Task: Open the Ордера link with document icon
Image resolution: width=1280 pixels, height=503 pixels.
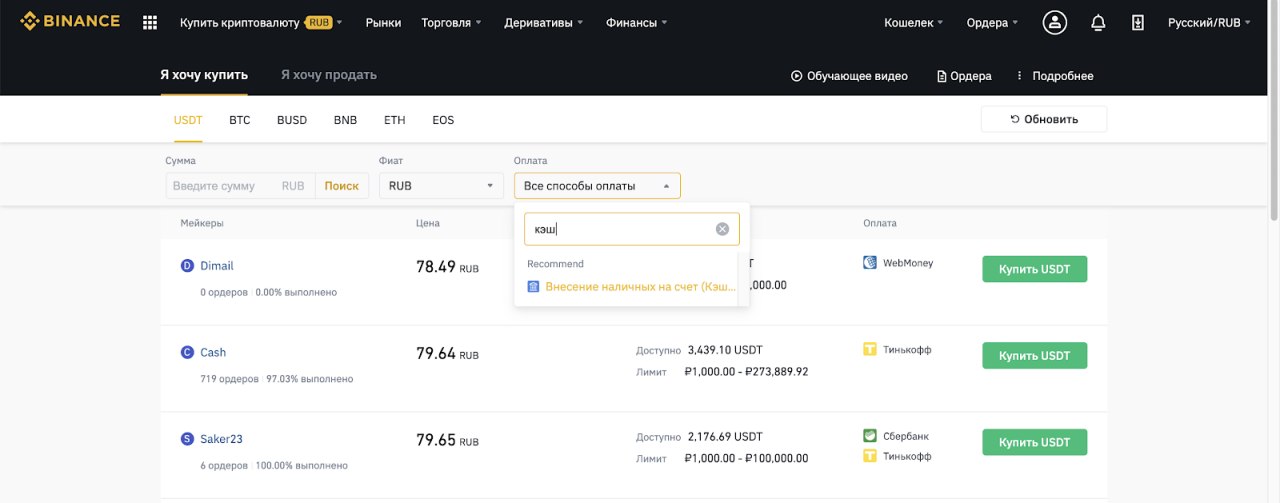Action: pyautogui.click(x=964, y=76)
